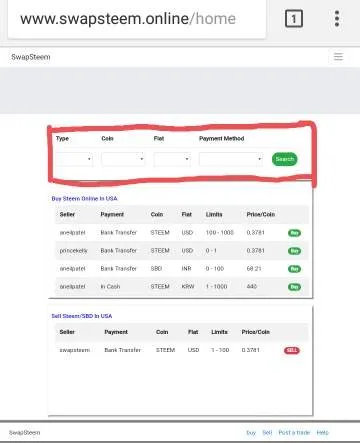Click the footer SwapSteem text

click(x=24, y=432)
